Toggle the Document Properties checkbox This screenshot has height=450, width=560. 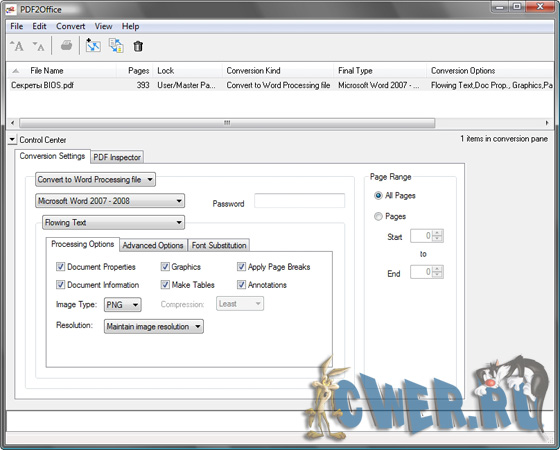click(x=60, y=267)
